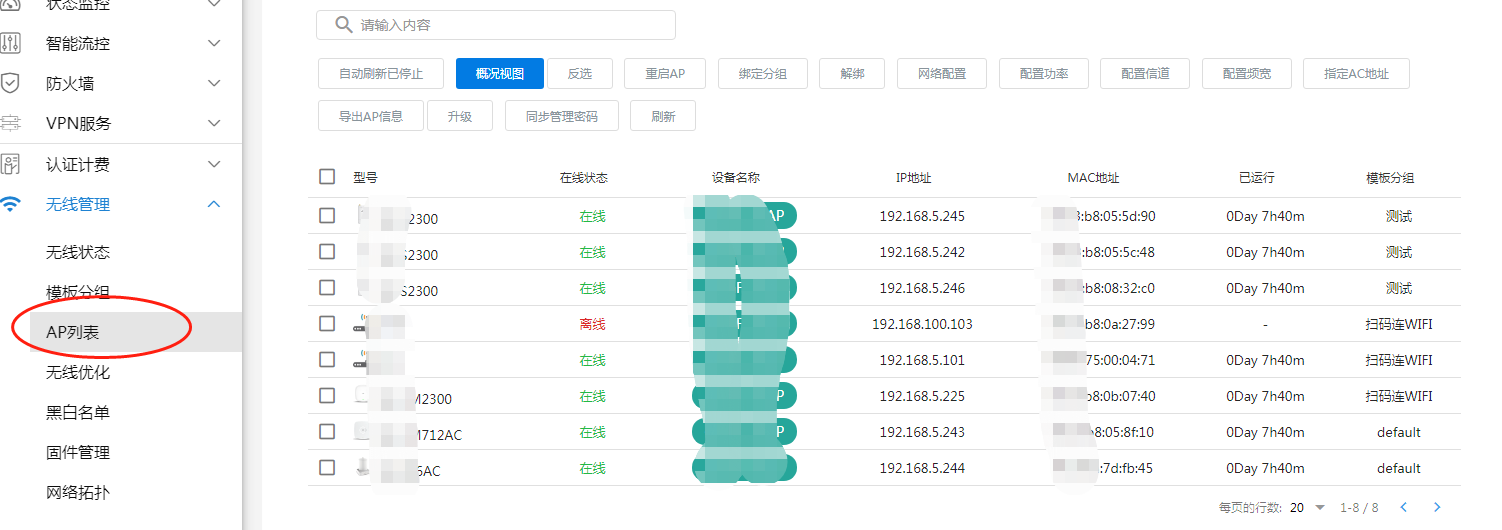Screen dimensions: 1502x530
Task: Expand the 防火墙 menu chevron
Action: (213, 84)
